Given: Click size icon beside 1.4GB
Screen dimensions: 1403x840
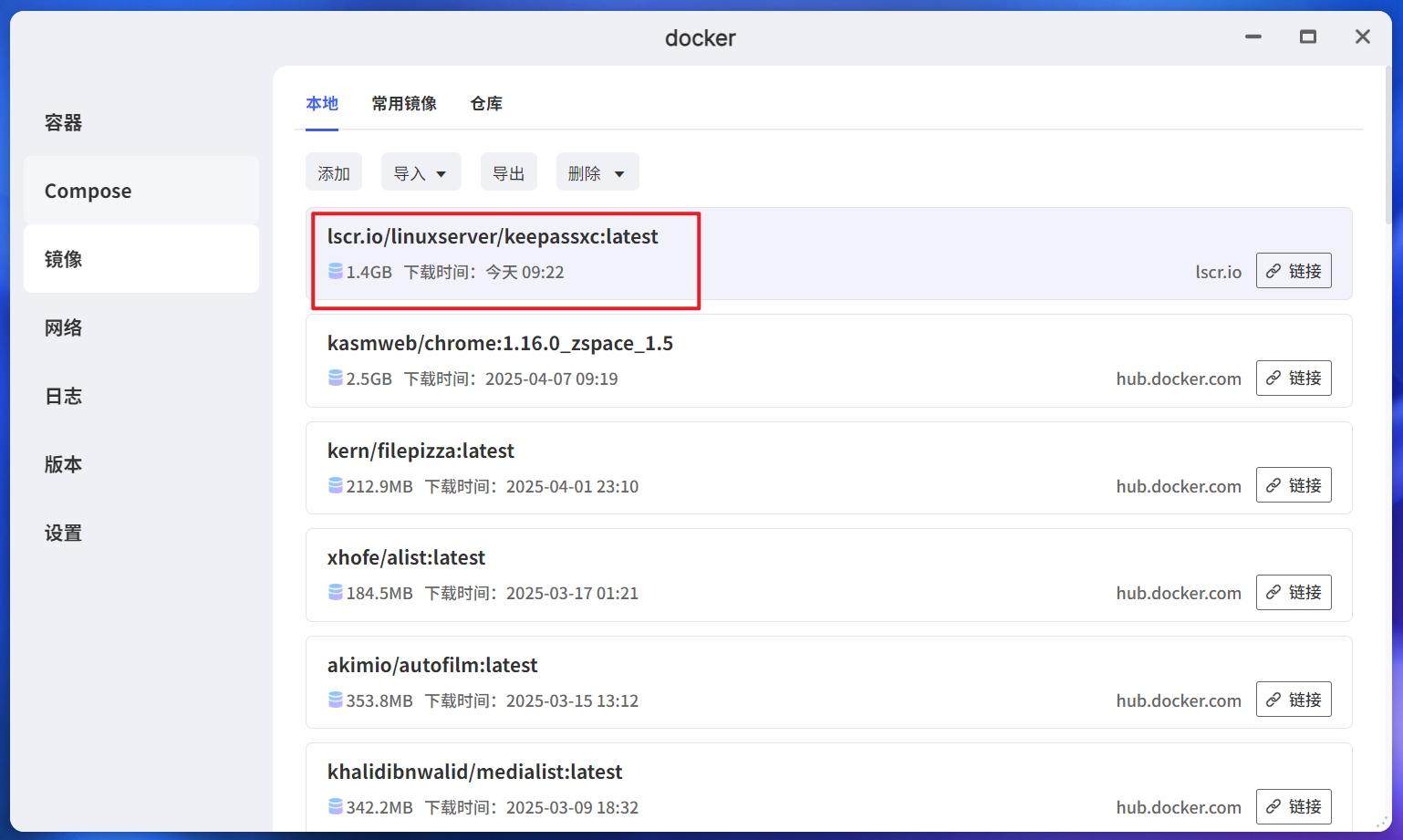Looking at the screenshot, I should [336, 271].
